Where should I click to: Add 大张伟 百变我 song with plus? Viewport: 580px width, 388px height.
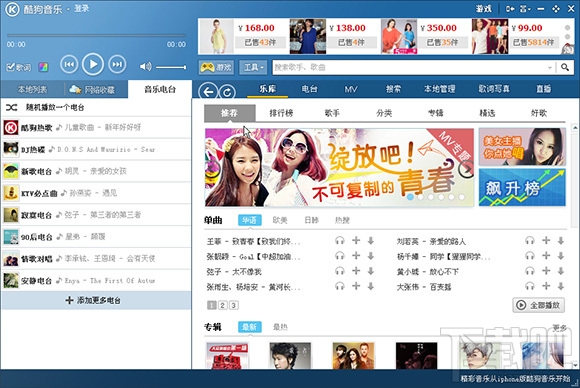pyautogui.click(x=546, y=286)
